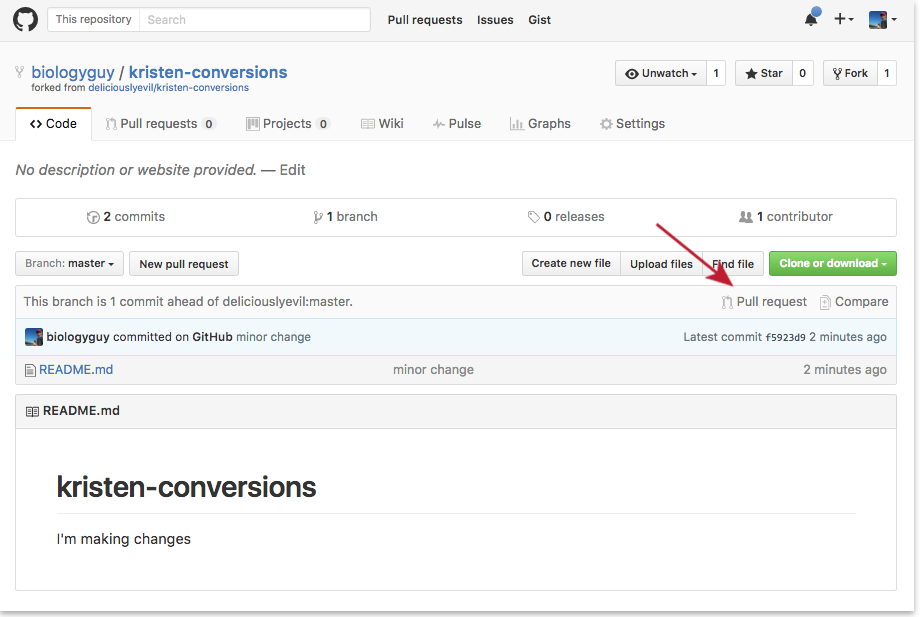Screen dimensions: 923x617
Task: Open biologyguy committer profile link
Action: click(78, 337)
